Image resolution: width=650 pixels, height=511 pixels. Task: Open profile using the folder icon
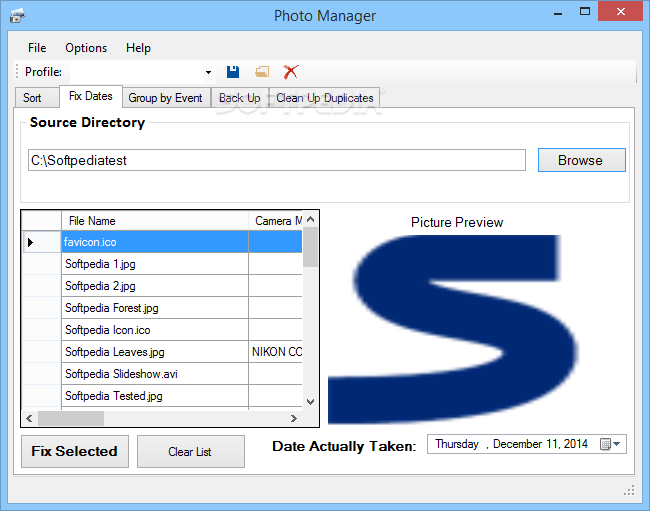pos(262,72)
